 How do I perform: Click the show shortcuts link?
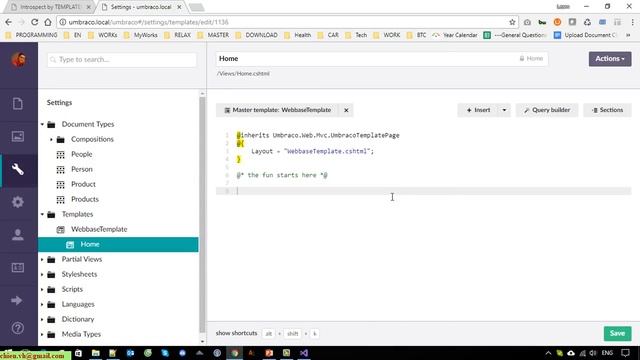236,333
